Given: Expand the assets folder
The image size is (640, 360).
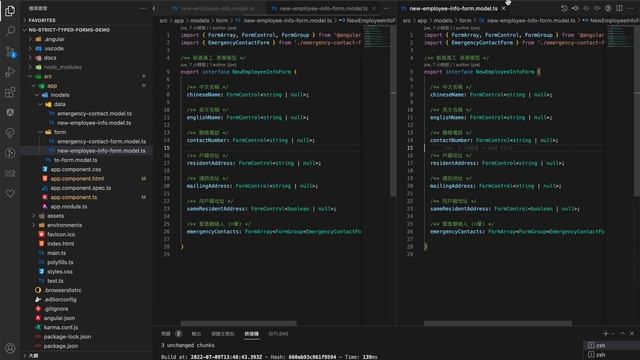Looking at the screenshot, I should [x=56, y=216].
